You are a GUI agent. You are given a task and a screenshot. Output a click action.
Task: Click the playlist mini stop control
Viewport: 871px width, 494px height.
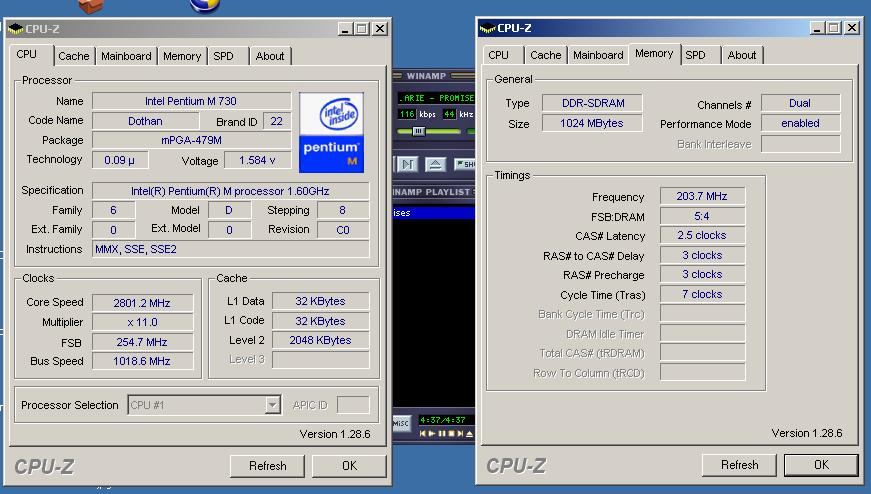pyautogui.click(x=452, y=433)
